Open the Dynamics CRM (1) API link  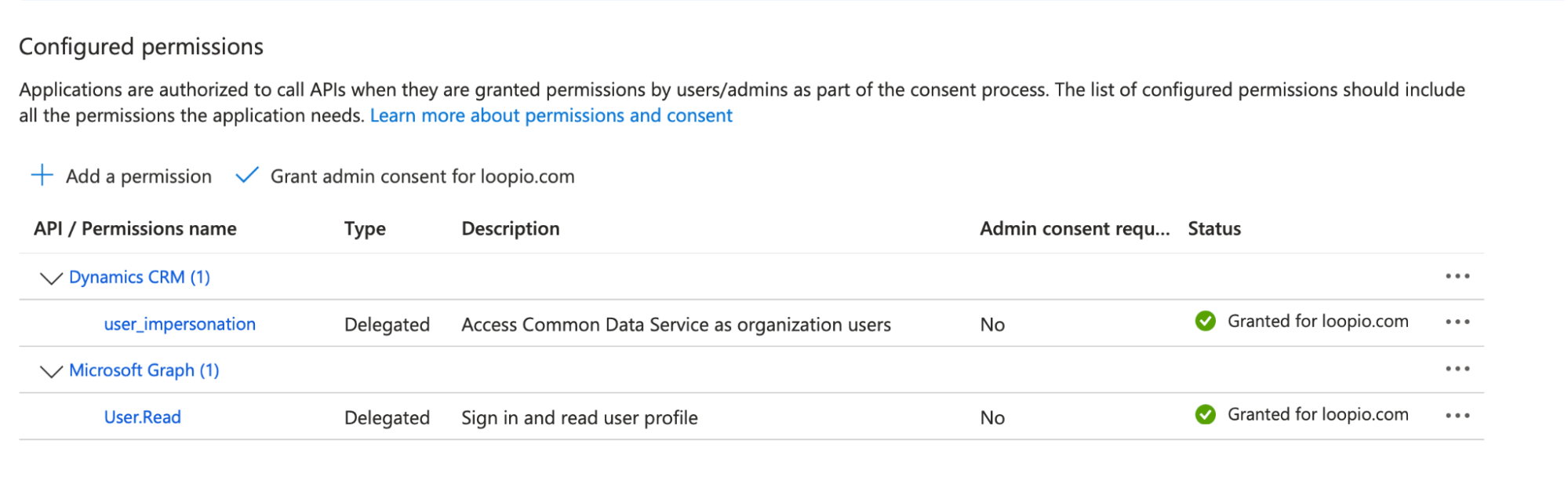pyautogui.click(x=140, y=277)
